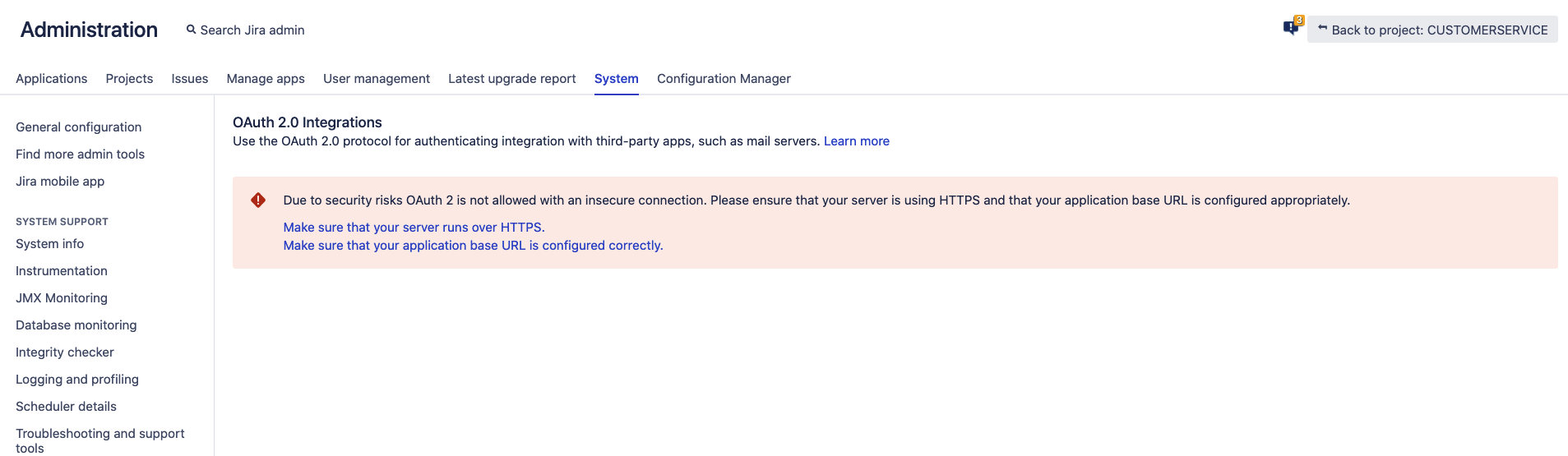Open the Applications tab
1568x456 pixels.
[51, 78]
